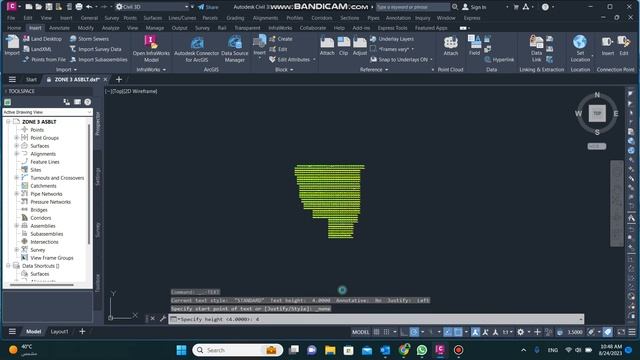The width and height of the screenshot is (640, 360).
Task: Click the Import main button
Action: coord(12,45)
